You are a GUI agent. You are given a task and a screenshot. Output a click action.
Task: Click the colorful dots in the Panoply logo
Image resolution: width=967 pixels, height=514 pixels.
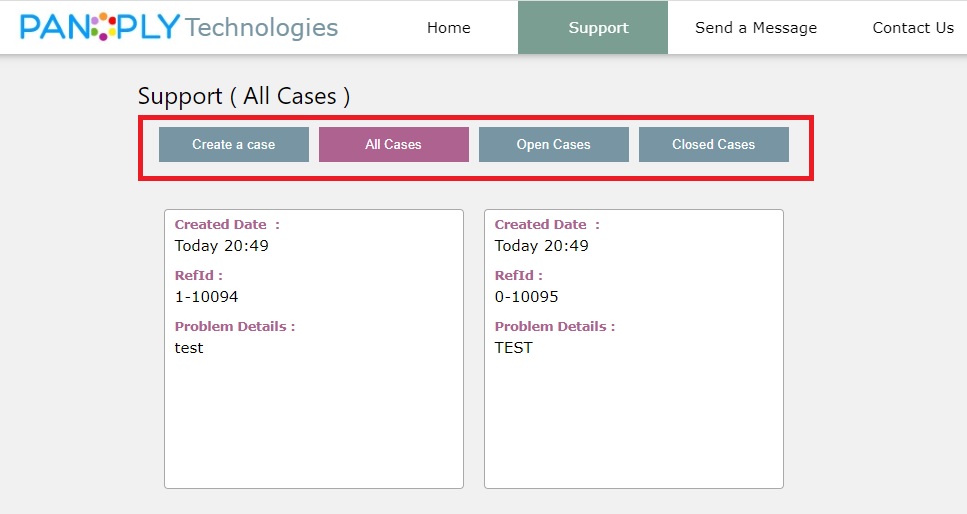(x=104, y=27)
